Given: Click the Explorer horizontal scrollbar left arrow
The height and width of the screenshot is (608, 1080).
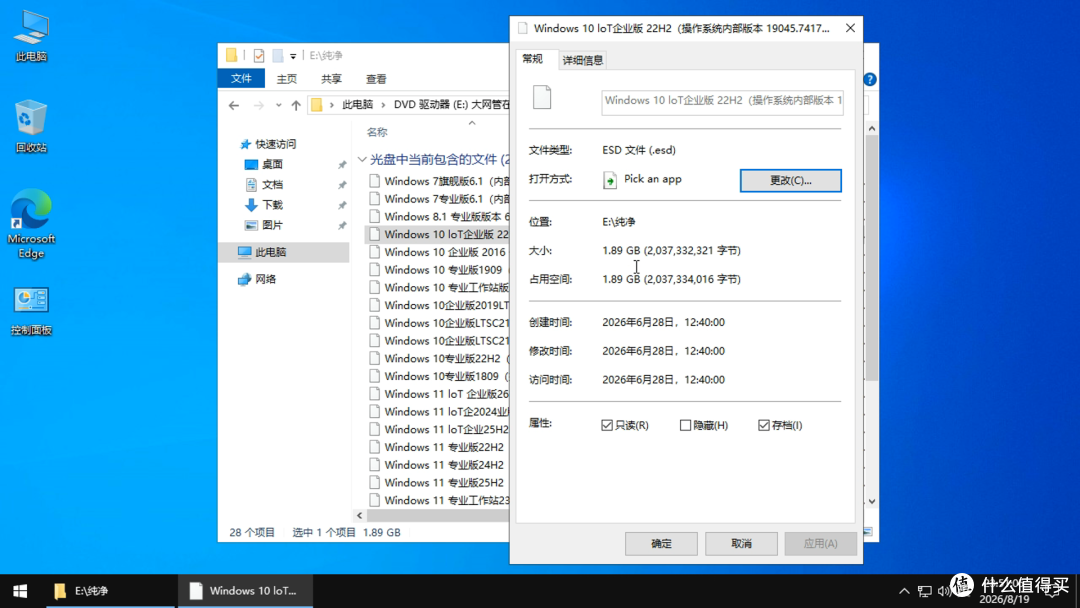Looking at the screenshot, I should tap(360, 515).
